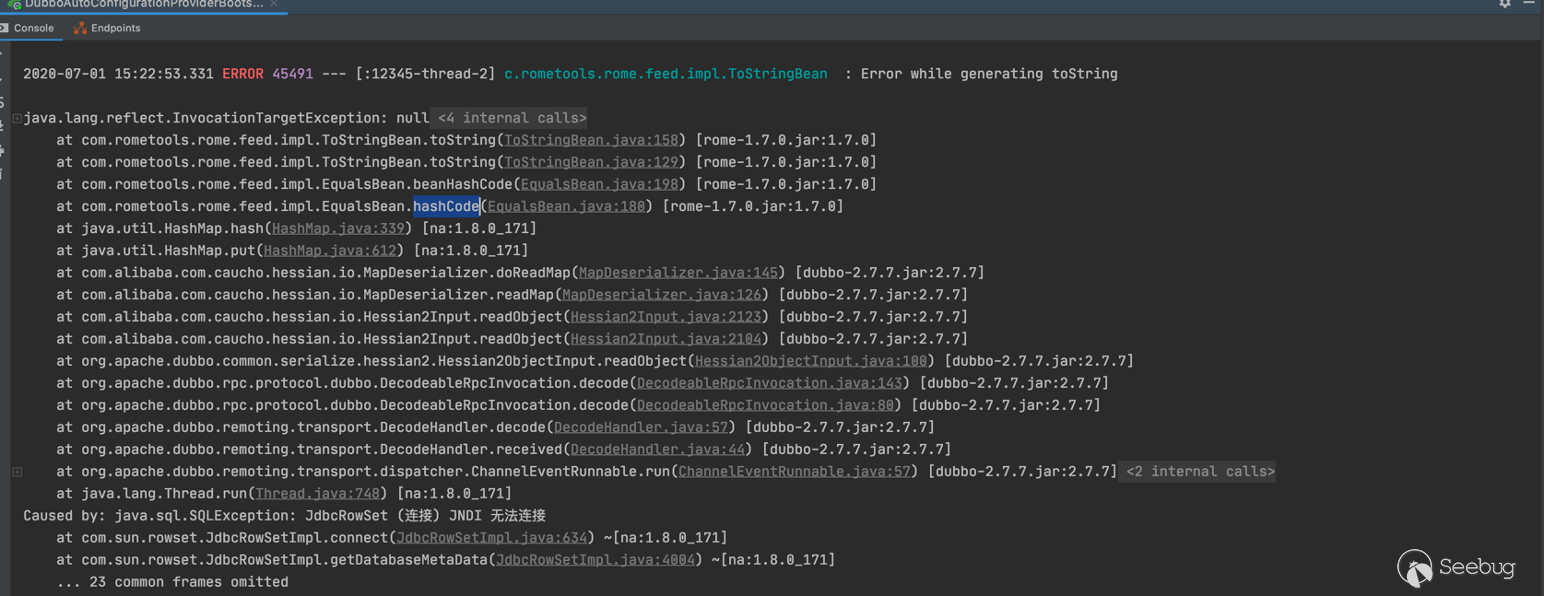Open the HashMap.java:612 link
This screenshot has width=1544, height=596.
coord(331,250)
